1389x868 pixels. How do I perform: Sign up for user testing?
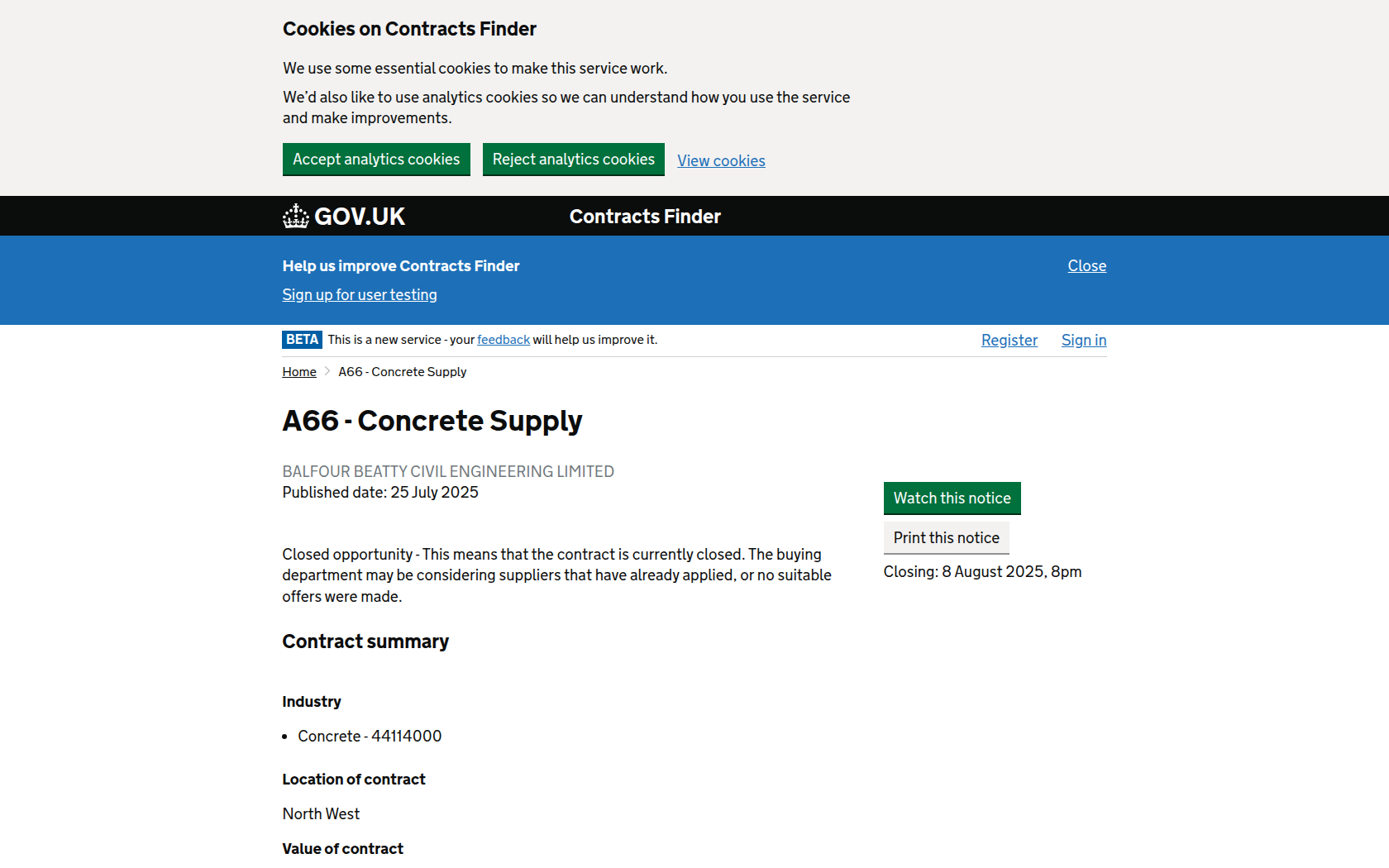(360, 295)
